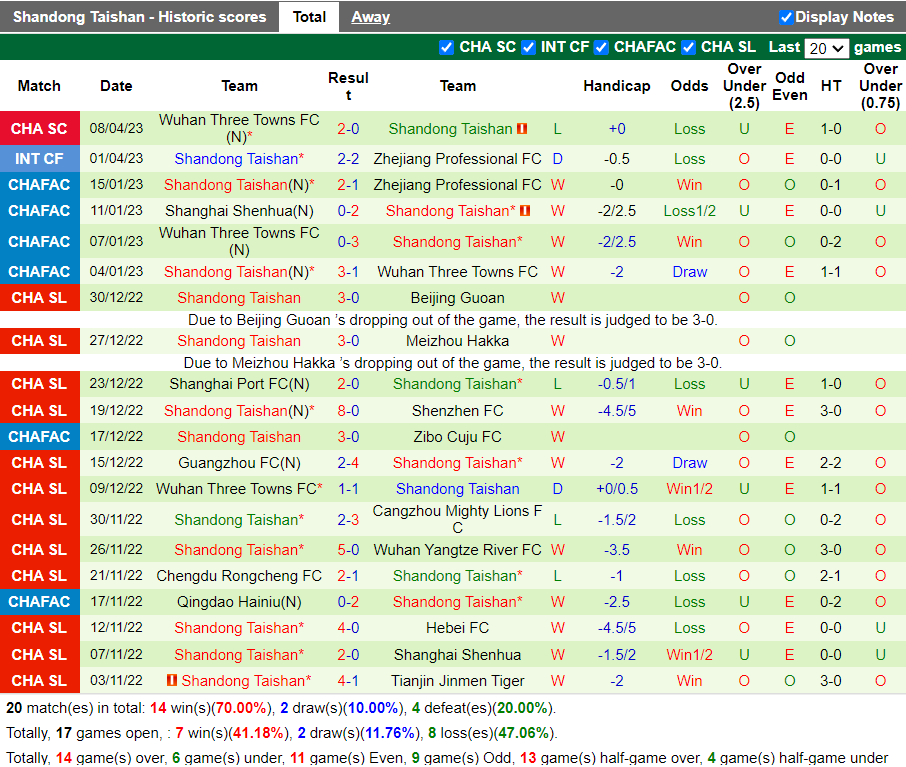Click the Win odds link in the 15/01/23 row
Screen dimensions: 906x767
coord(689,184)
